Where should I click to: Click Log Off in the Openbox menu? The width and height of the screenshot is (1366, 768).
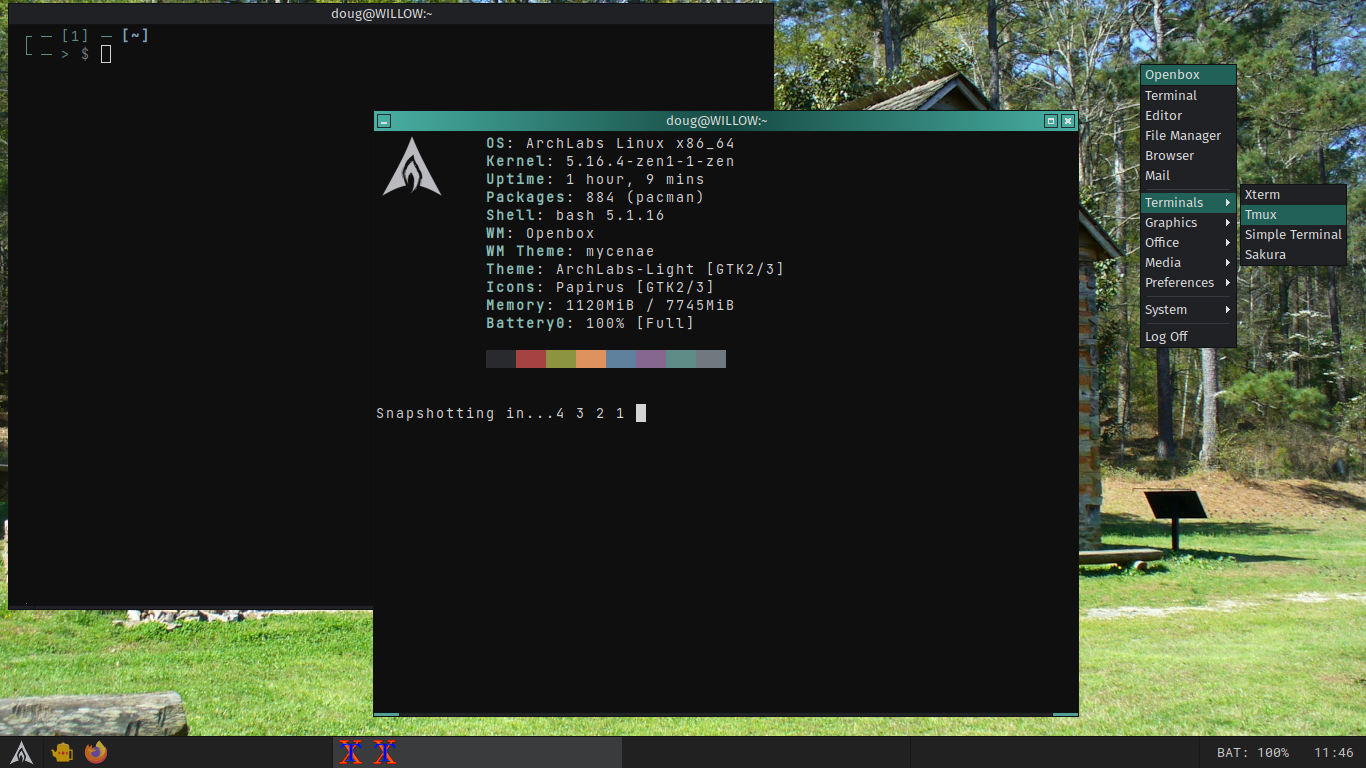coord(1188,337)
